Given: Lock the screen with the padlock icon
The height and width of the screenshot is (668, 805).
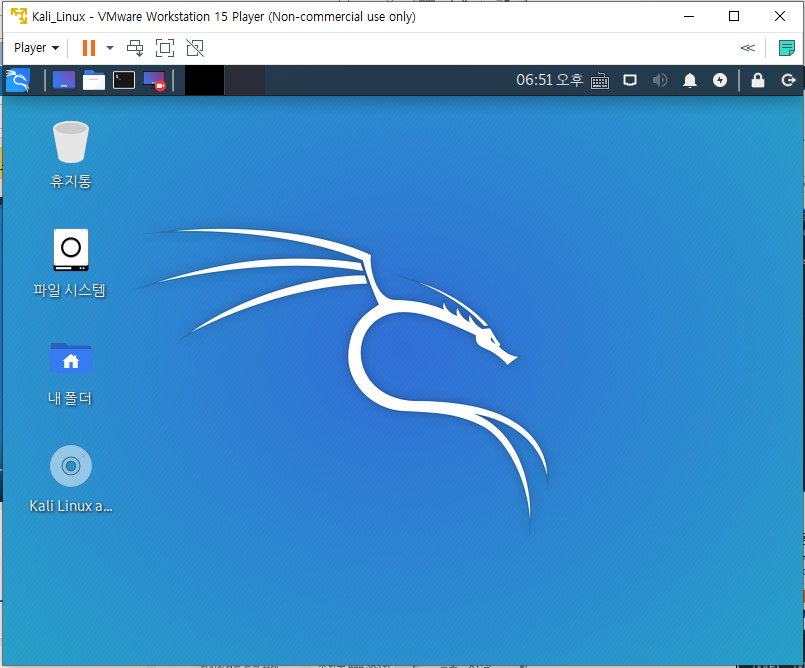Looking at the screenshot, I should (758, 80).
